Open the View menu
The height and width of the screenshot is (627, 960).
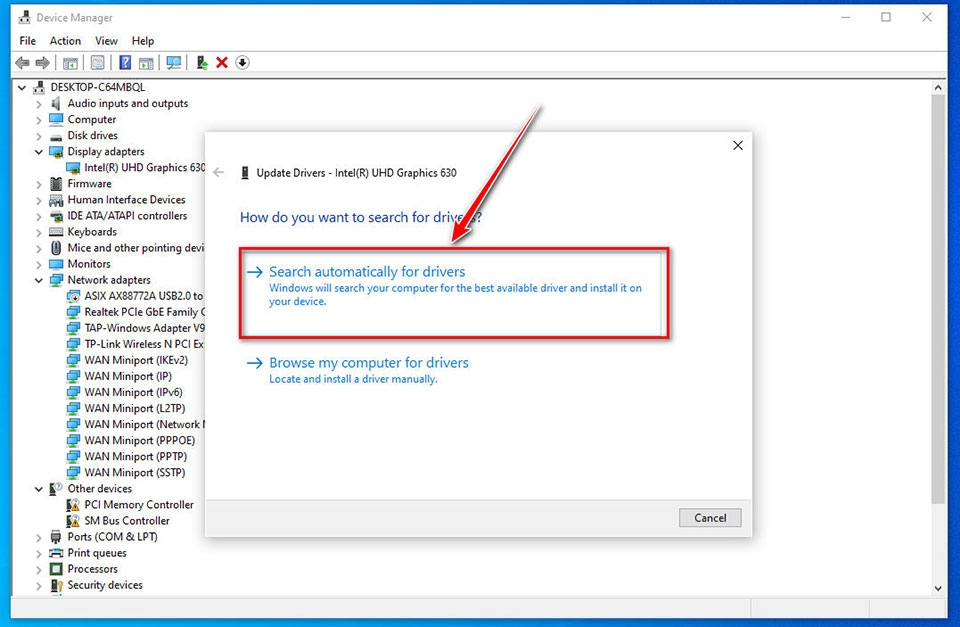106,40
